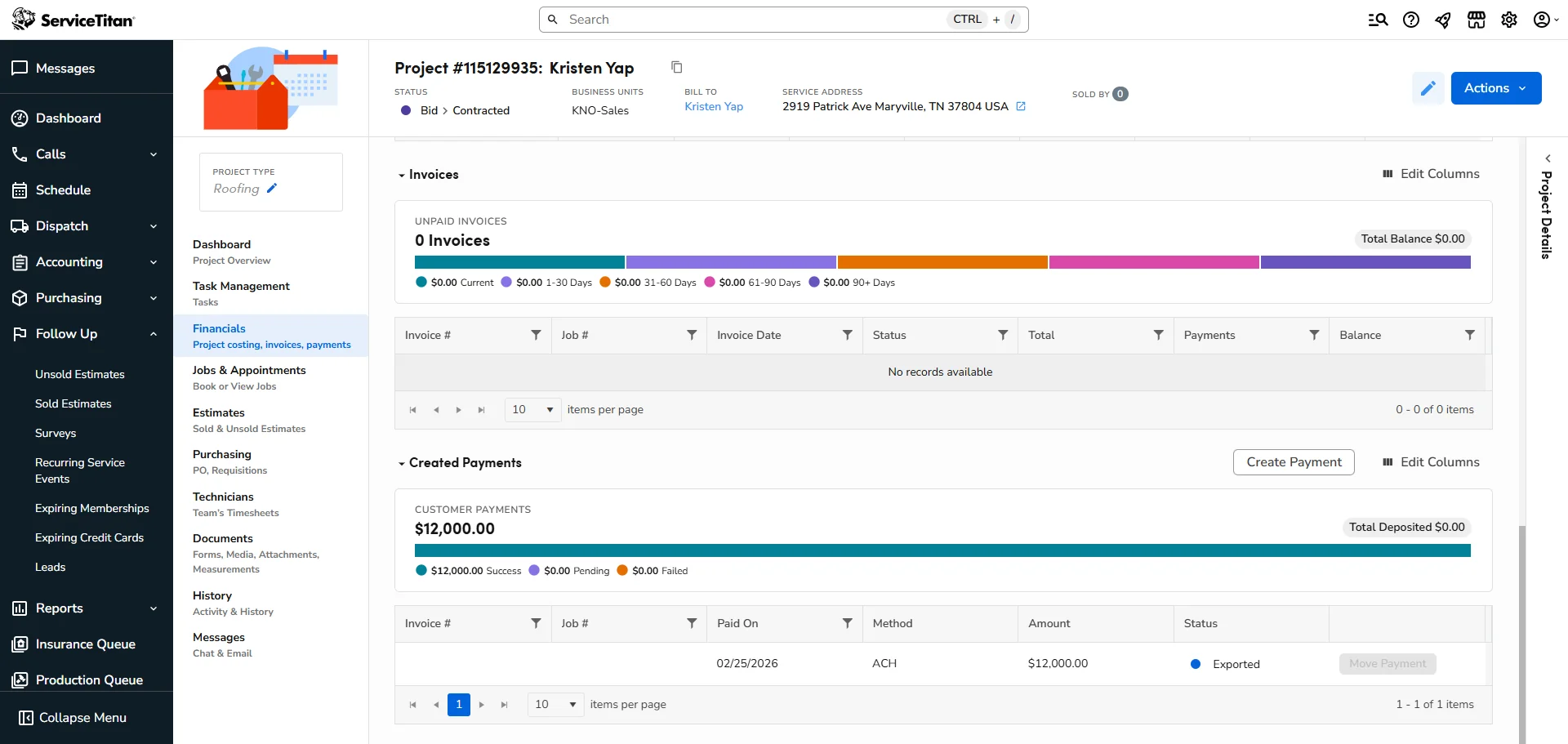This screenshot has width=1568, height=744.
Task: Open Reports in the left navigation
Action: pyautogui.click(x=60, y=608)
